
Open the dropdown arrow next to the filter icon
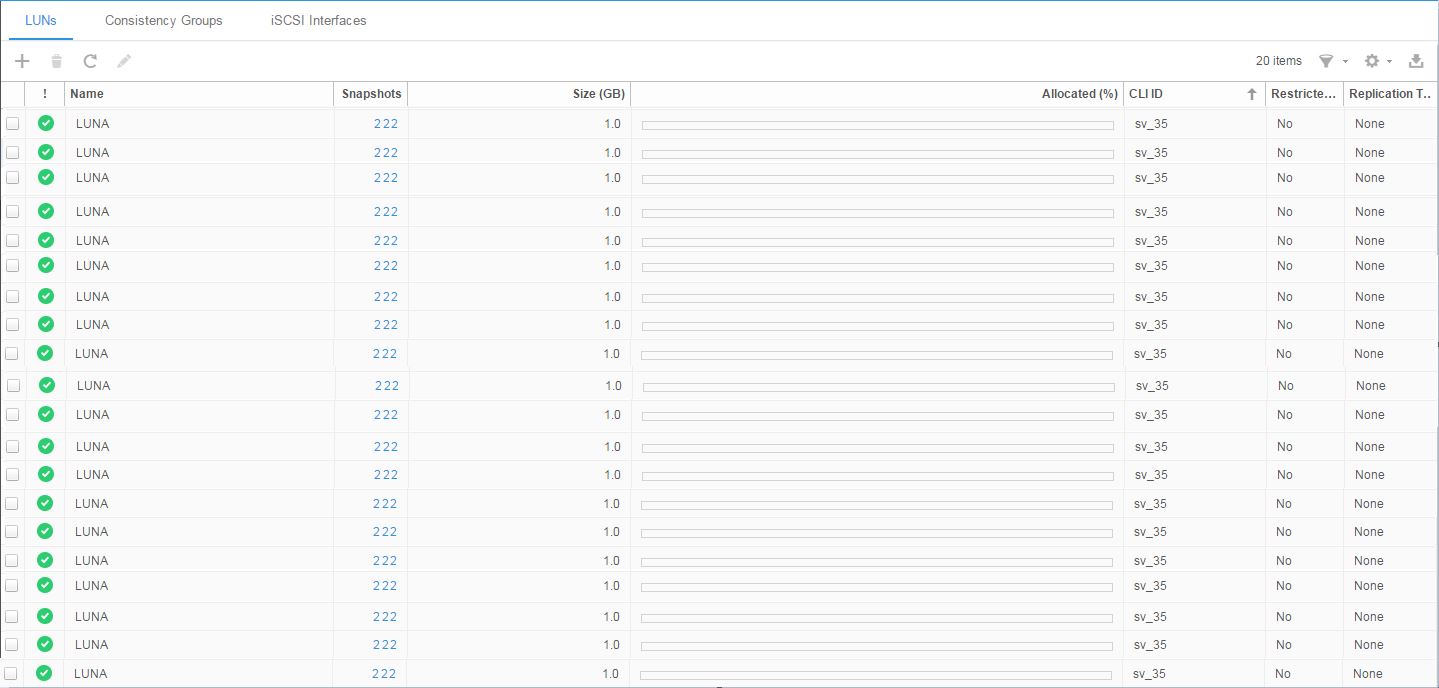[1344, 60]
